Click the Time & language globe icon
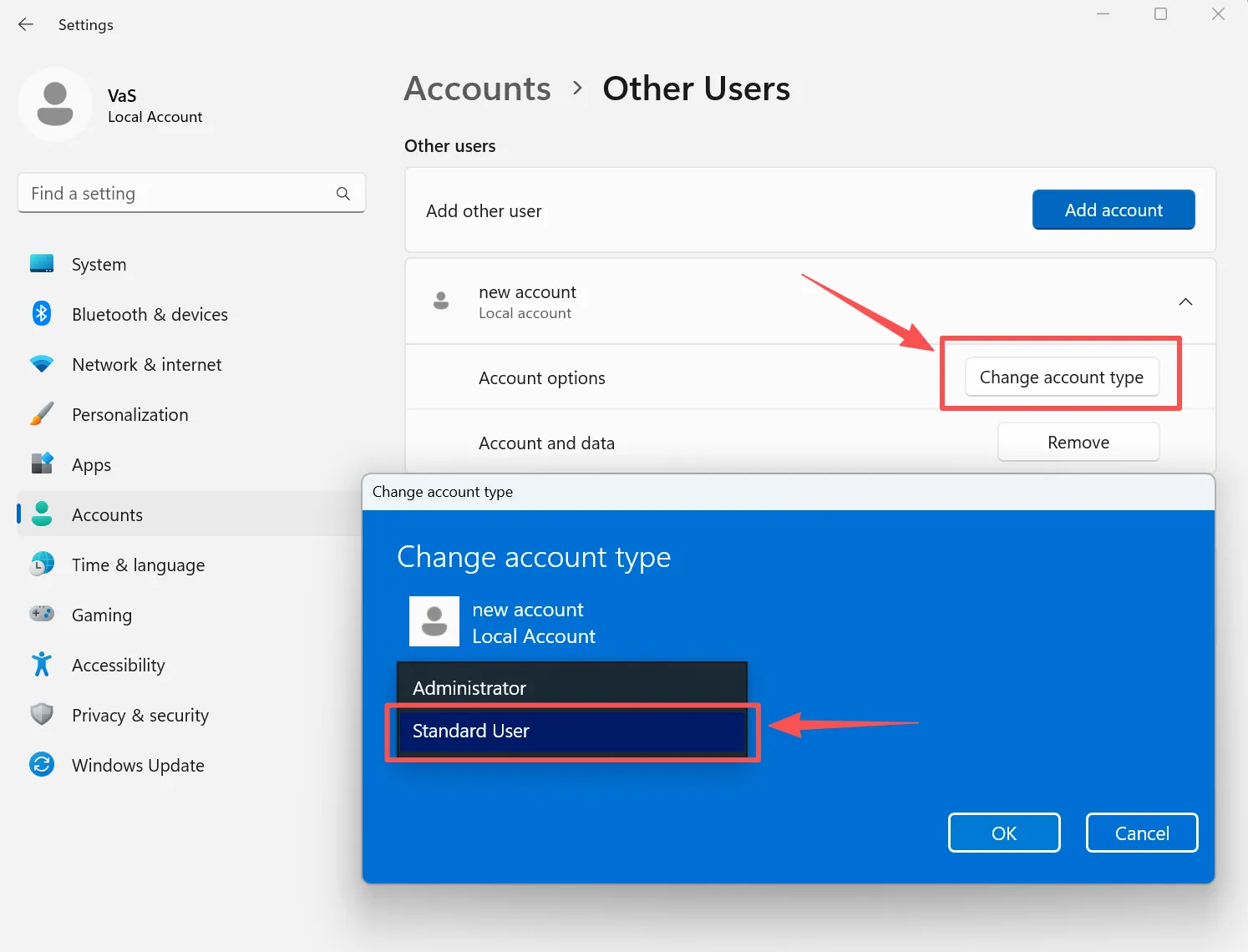 click(42, 565)
